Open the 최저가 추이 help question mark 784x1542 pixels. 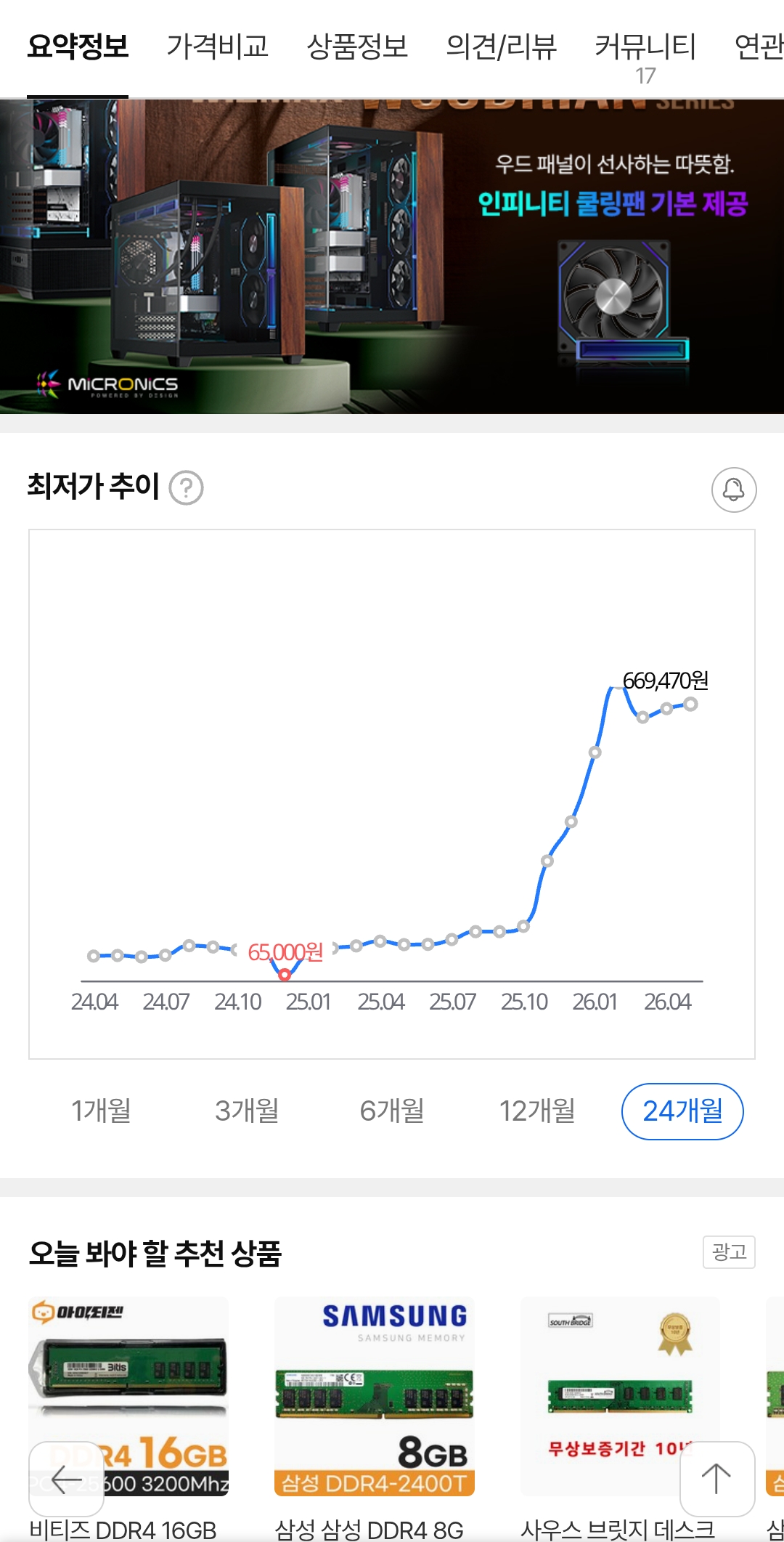(186, 488)
